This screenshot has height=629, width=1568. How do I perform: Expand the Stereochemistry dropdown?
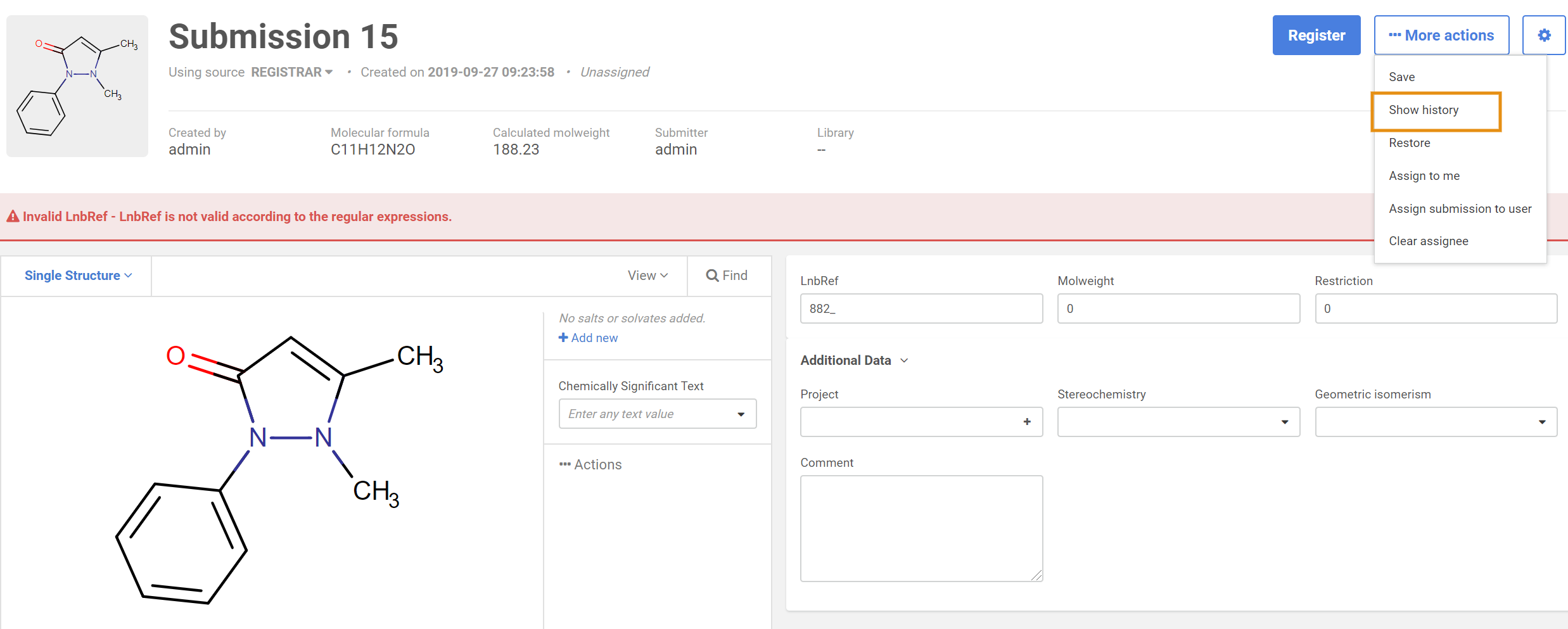pyautogui.click(x=1178, y=422)
